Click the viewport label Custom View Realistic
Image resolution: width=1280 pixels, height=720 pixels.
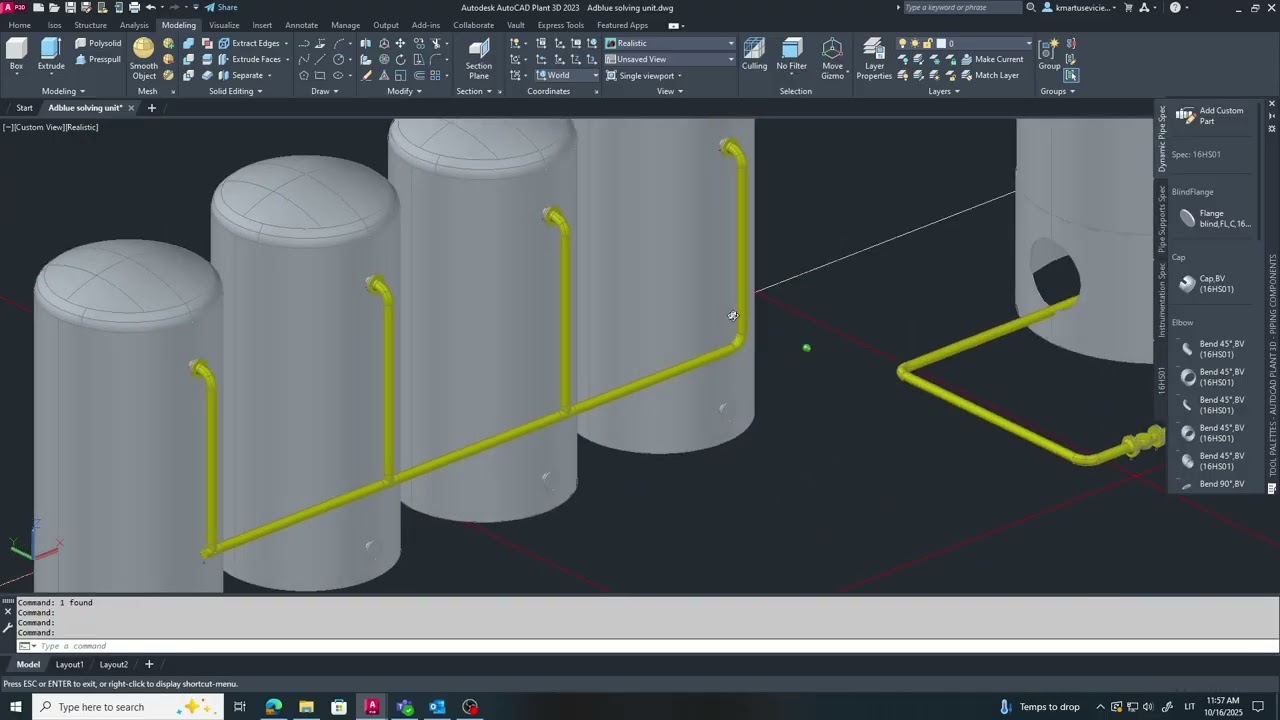[x=50, y=127]
